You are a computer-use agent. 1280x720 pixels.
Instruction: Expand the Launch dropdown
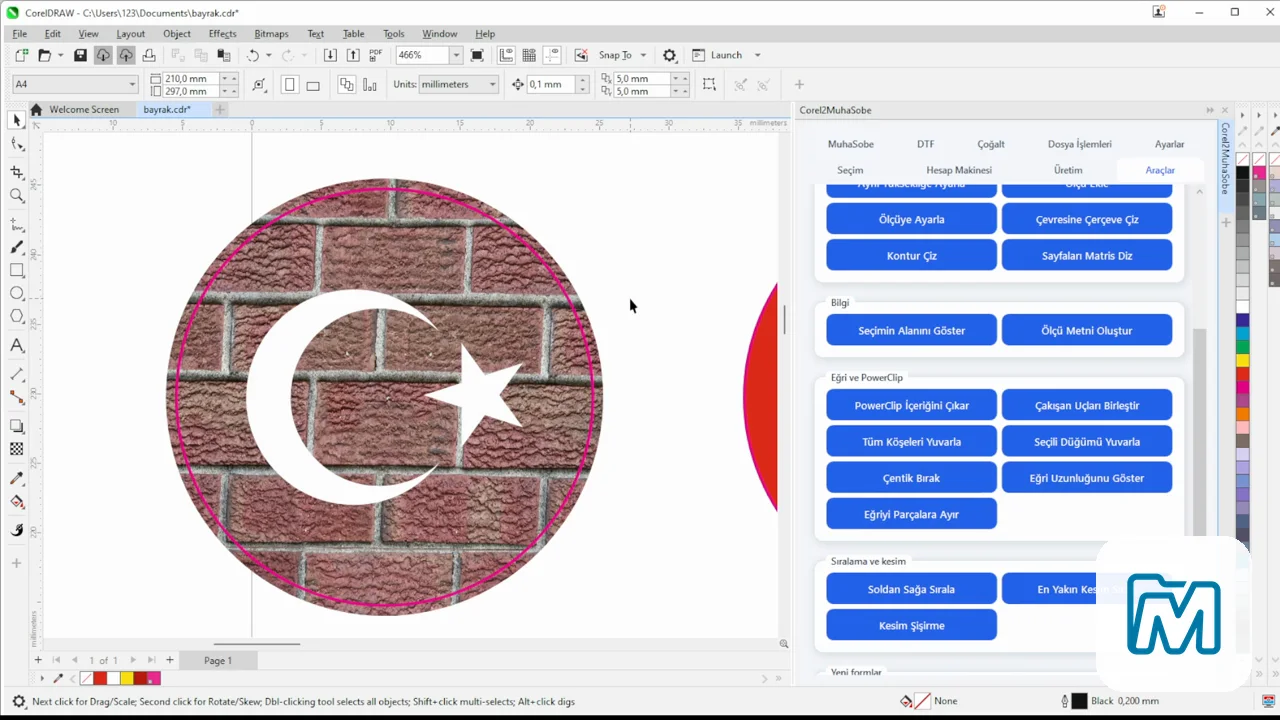point(757,55)
